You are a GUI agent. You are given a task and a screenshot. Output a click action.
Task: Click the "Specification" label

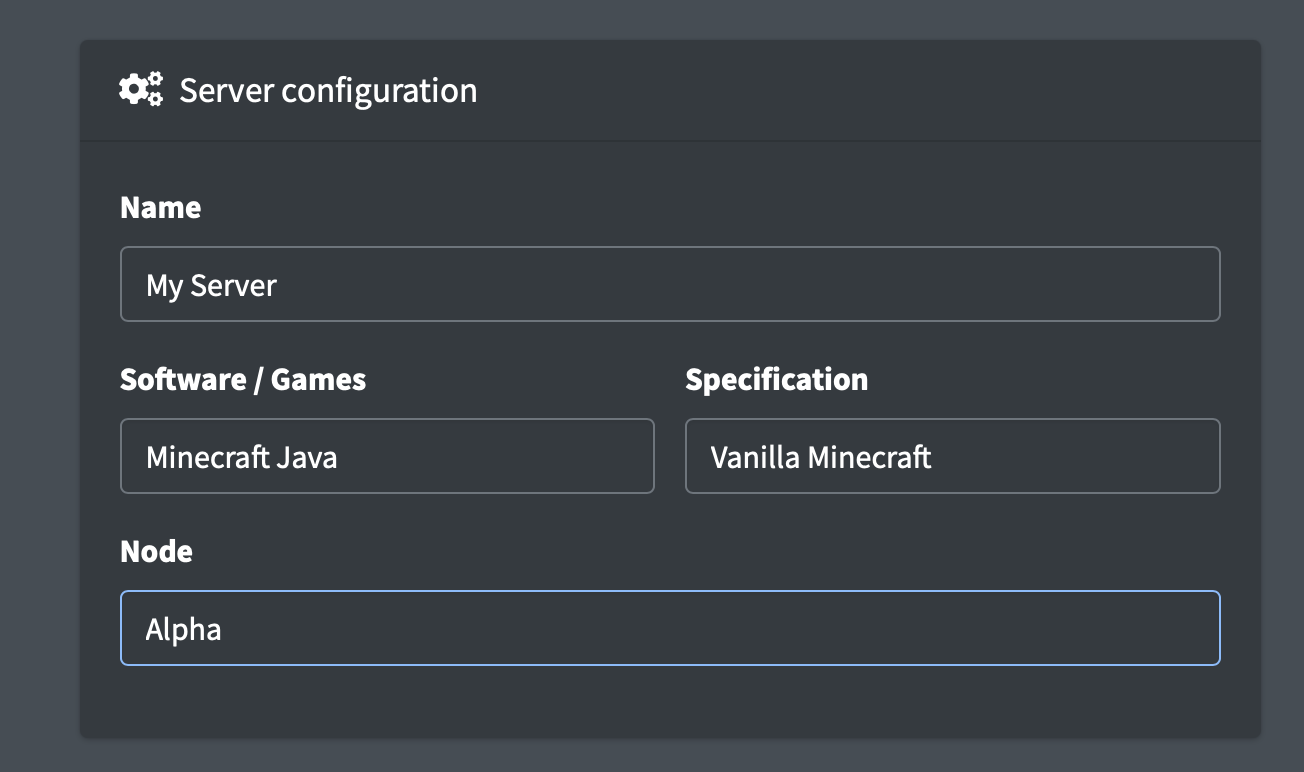[776, 379]
